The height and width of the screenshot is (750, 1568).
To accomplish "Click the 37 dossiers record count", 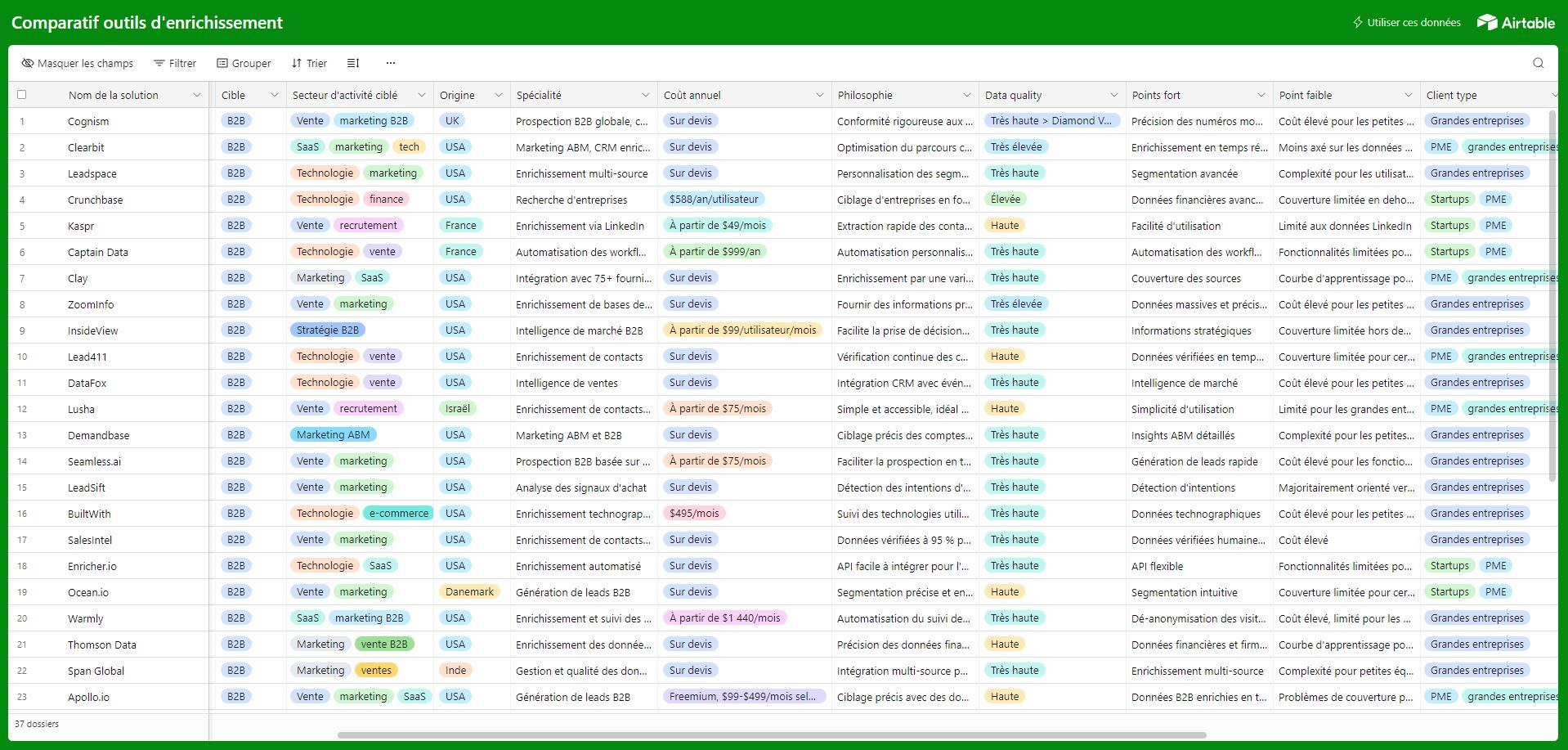I will pos(37,724).
